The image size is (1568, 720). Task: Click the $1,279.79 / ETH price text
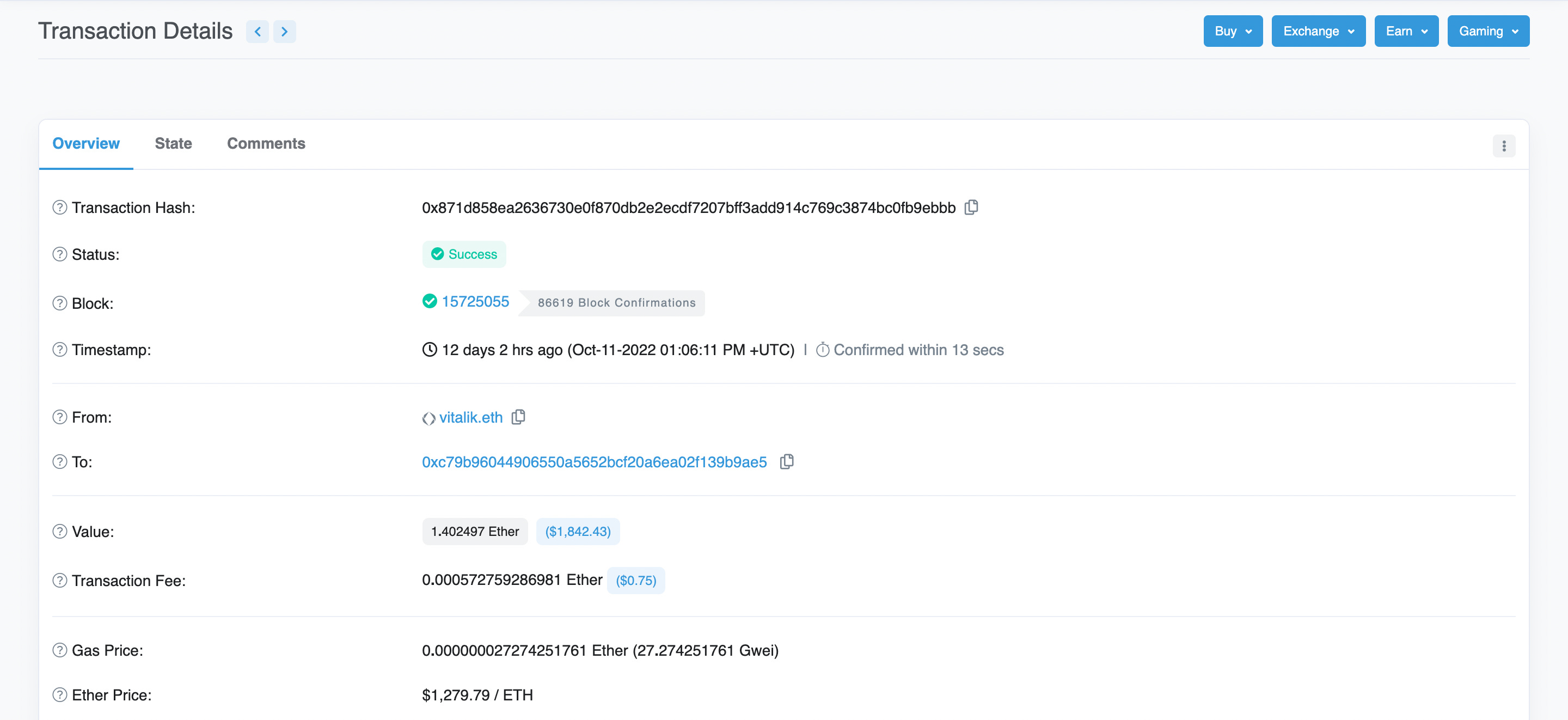pos(477,694)
